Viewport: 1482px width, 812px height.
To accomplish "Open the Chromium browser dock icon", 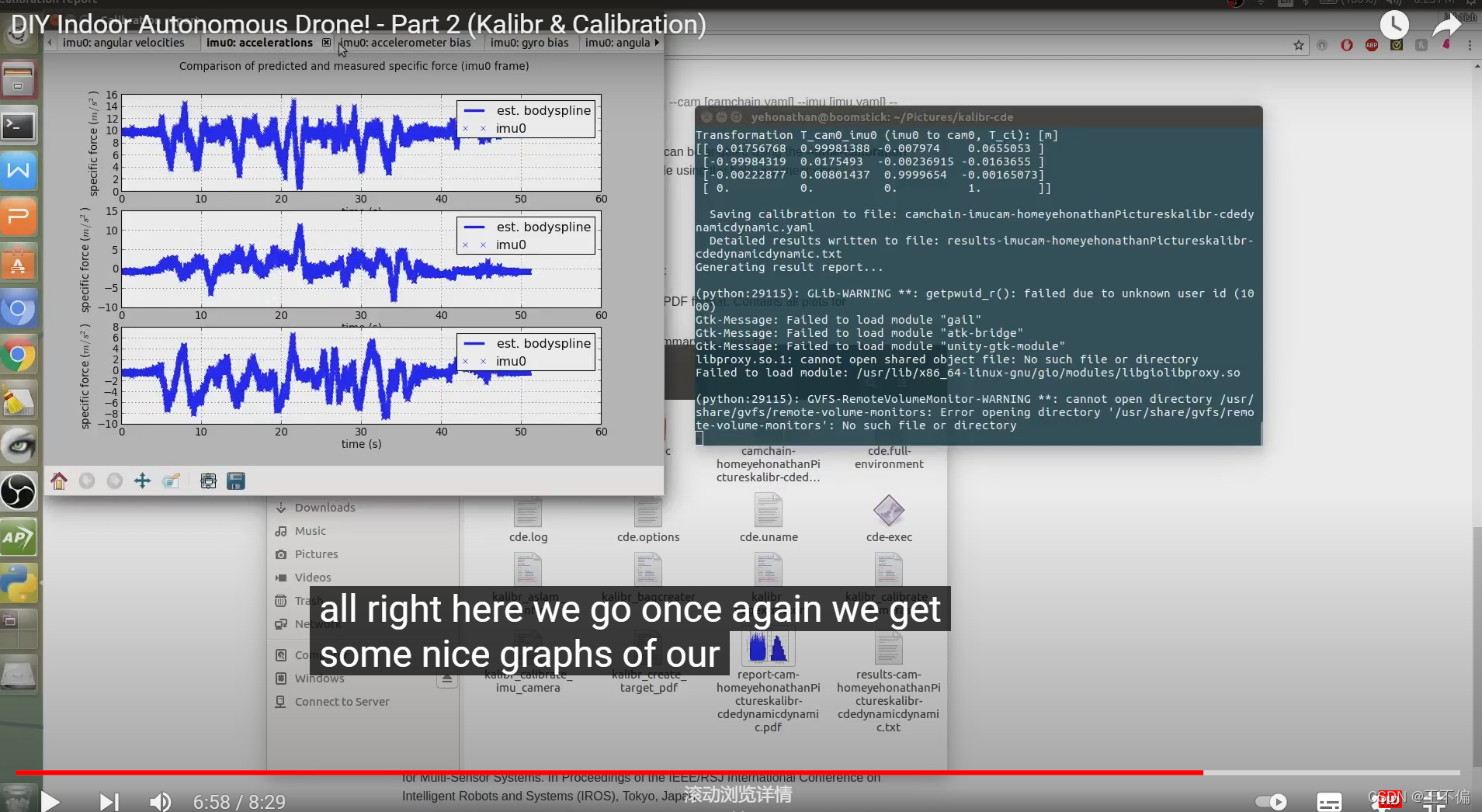I will pyautogui.click(x=19, y=309).
